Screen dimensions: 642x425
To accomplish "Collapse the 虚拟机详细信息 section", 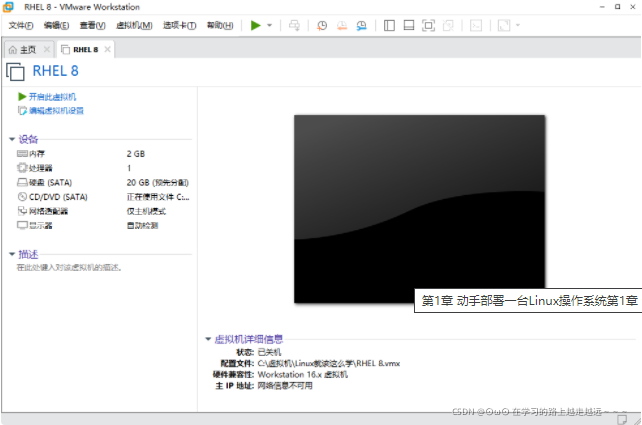I will 208,339.
